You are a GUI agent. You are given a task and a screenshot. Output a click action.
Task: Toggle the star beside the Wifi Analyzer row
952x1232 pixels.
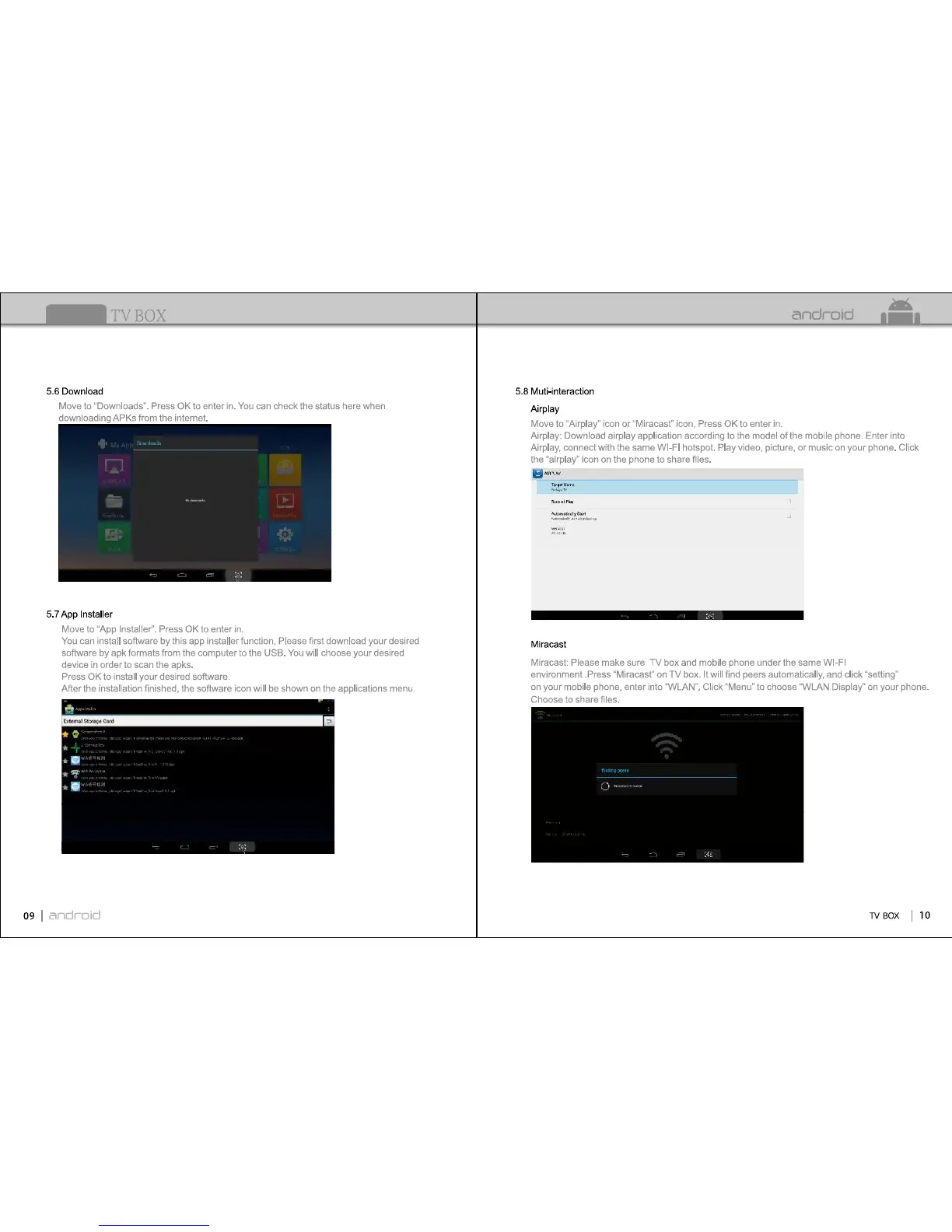coord(66,774)
